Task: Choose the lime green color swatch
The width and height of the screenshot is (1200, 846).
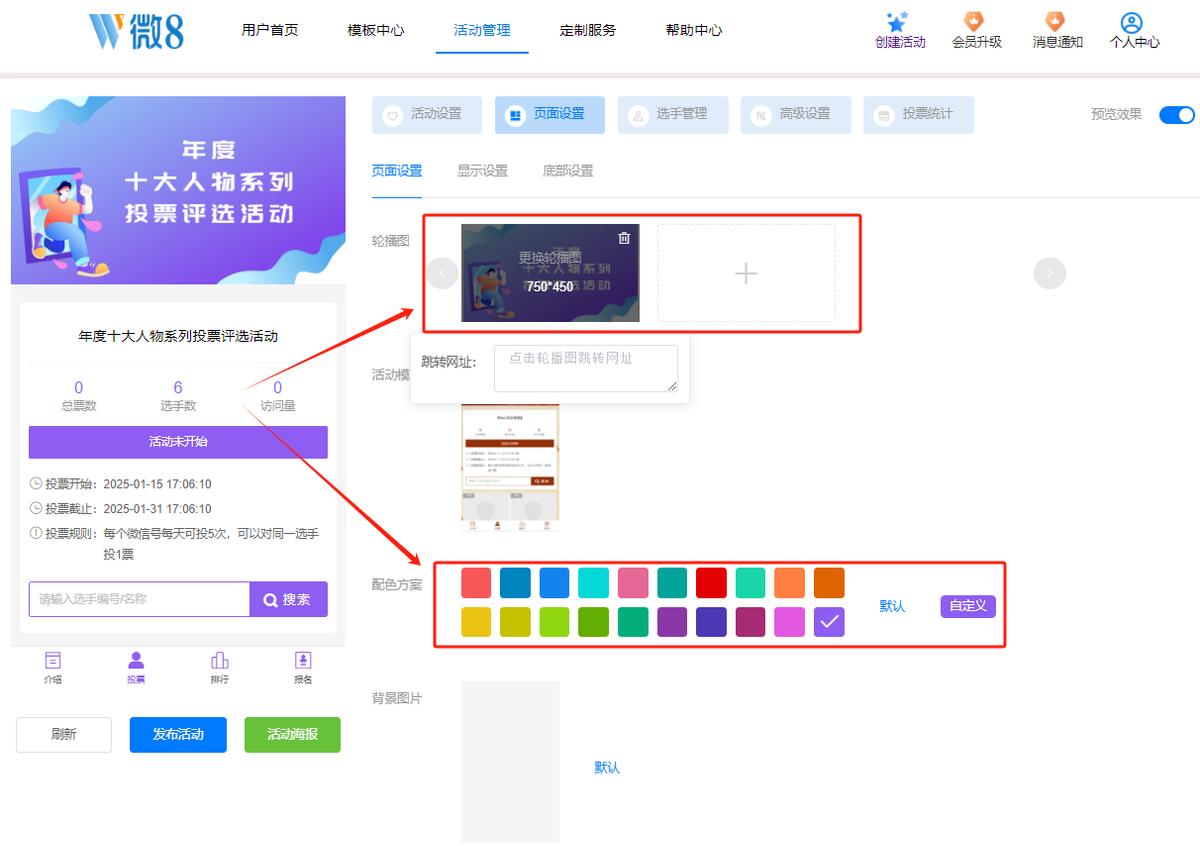Action: (554, 622)
